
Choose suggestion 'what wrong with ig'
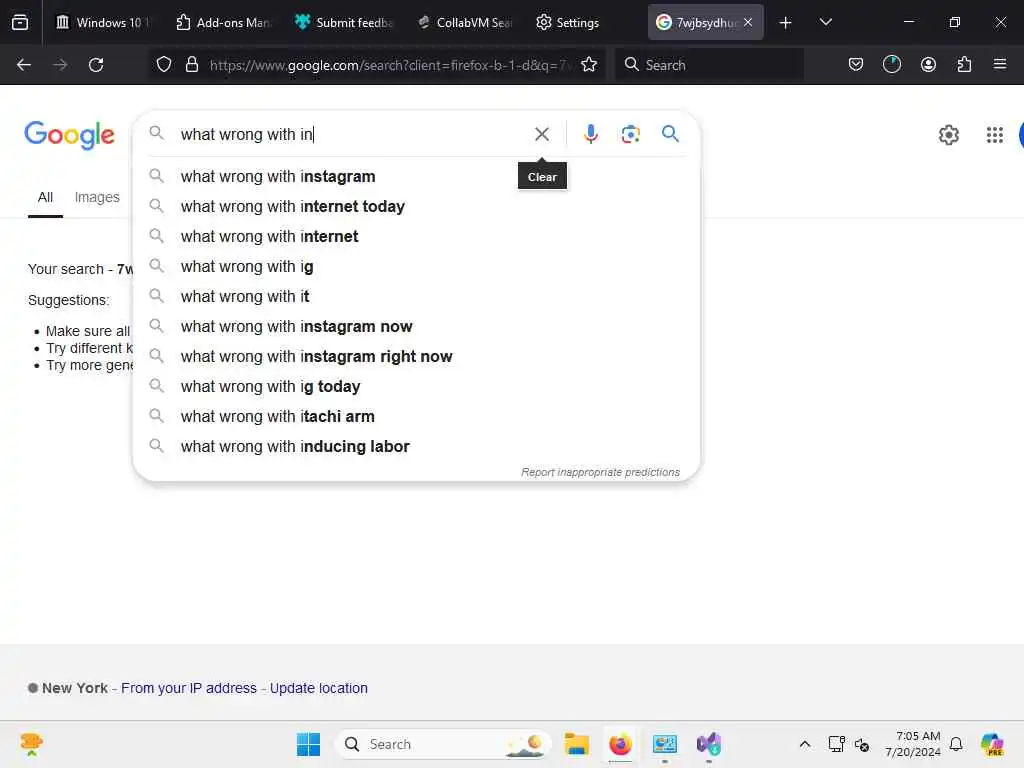(x=416, y=266)
